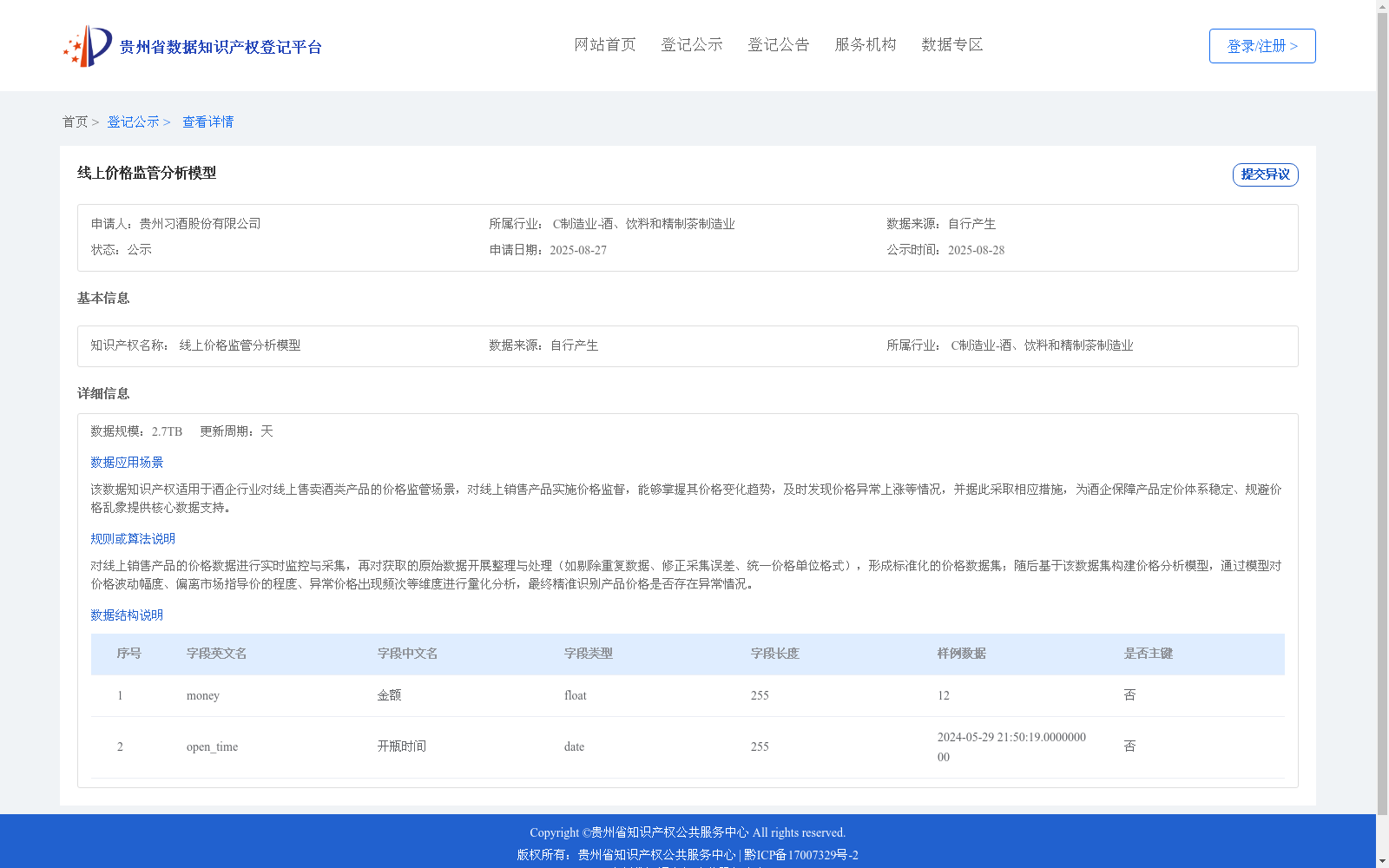Screen dimensions: 1389x868
Task: Click the 字段长度 column header
Action: (x=775, y=654)
